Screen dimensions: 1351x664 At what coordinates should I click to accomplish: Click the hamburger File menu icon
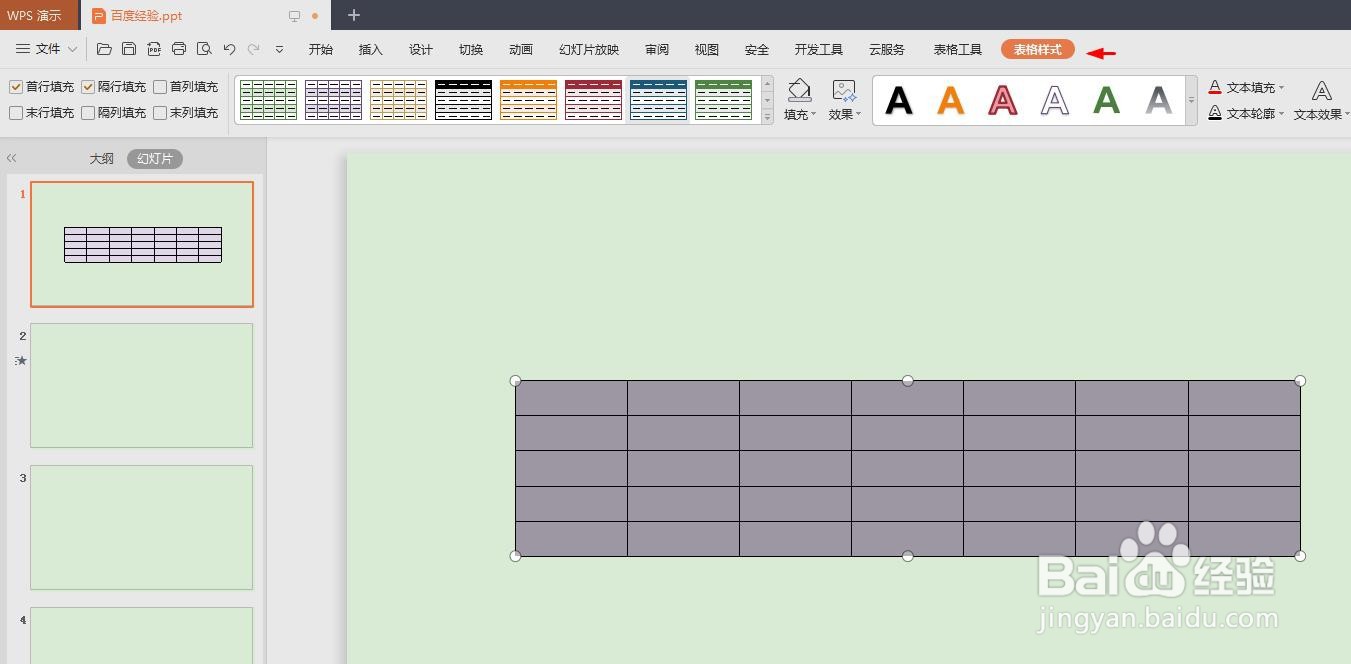coord(23,49)
